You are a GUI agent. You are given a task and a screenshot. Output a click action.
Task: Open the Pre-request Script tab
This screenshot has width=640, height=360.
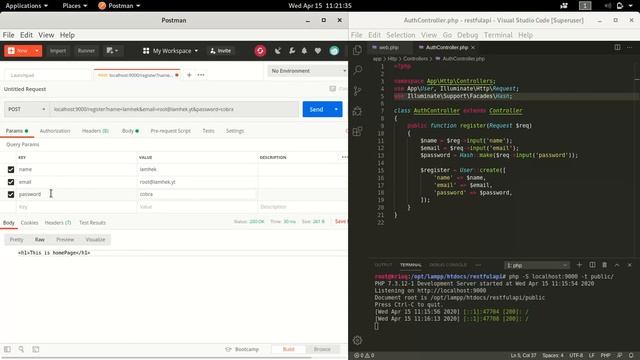pyautogui.click(x=170, y=131)
